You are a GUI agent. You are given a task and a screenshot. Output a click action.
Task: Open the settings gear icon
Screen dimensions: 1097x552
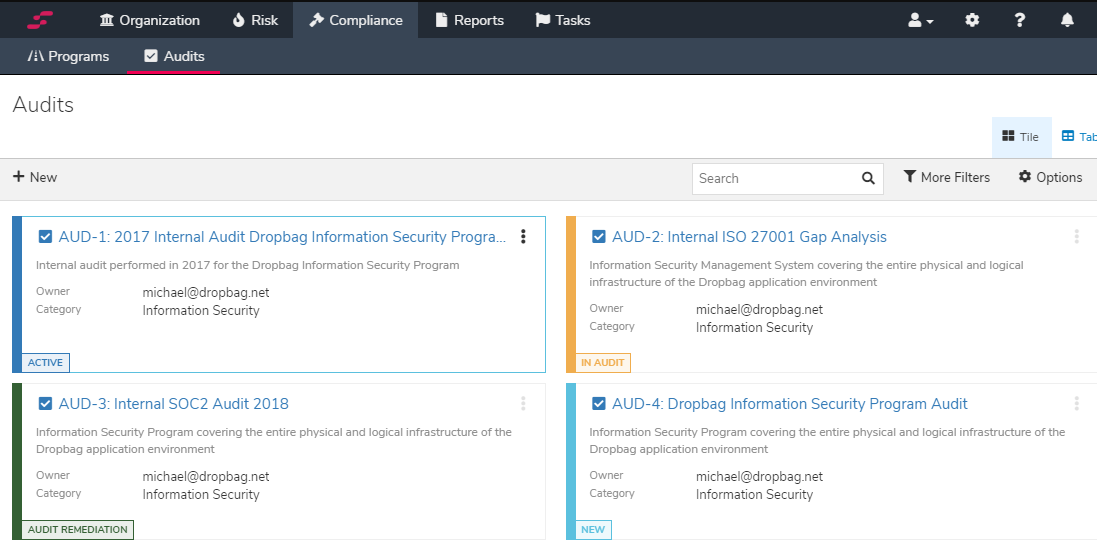tap(972, 20)
